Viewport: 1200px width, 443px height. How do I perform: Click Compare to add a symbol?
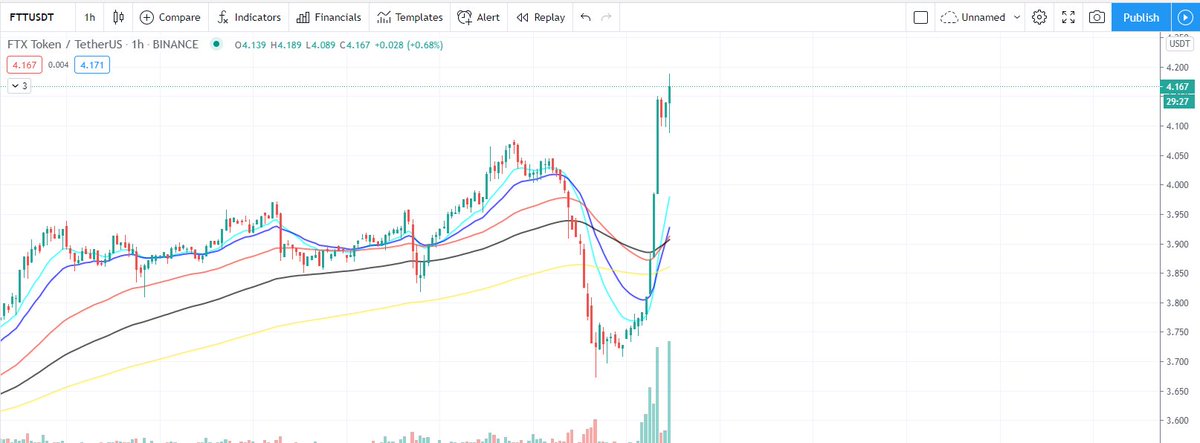pos(171,17)
